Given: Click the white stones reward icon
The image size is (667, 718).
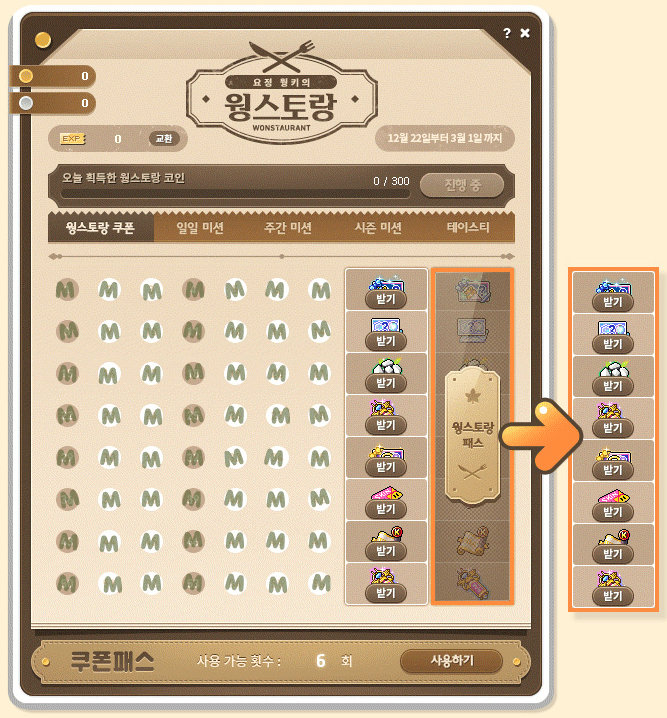Looking at the screenshot, I should [386, 365].
